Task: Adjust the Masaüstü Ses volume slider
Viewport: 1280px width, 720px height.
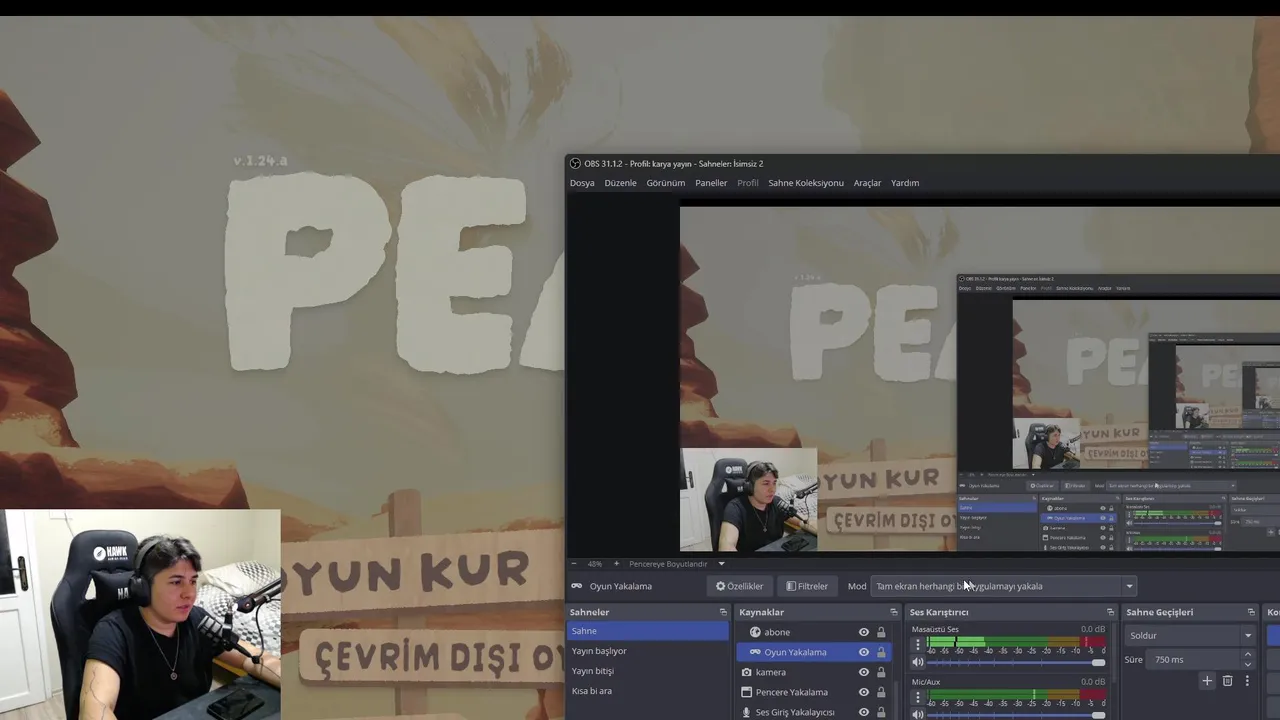Action: pyautogui.click(x=1015, y=662)
